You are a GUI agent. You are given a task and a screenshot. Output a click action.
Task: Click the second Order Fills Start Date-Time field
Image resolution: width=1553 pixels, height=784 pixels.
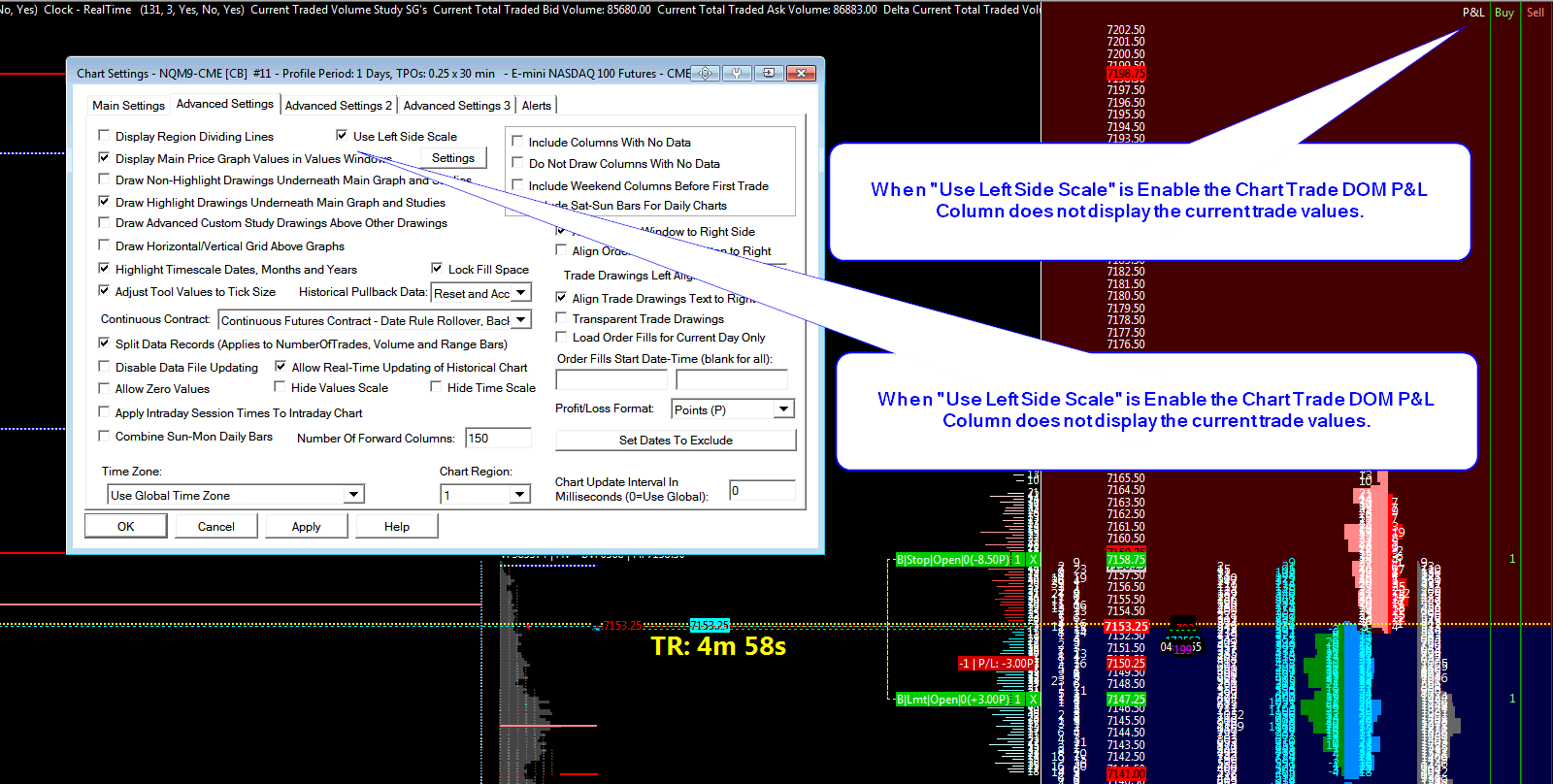tap(732, 379)
